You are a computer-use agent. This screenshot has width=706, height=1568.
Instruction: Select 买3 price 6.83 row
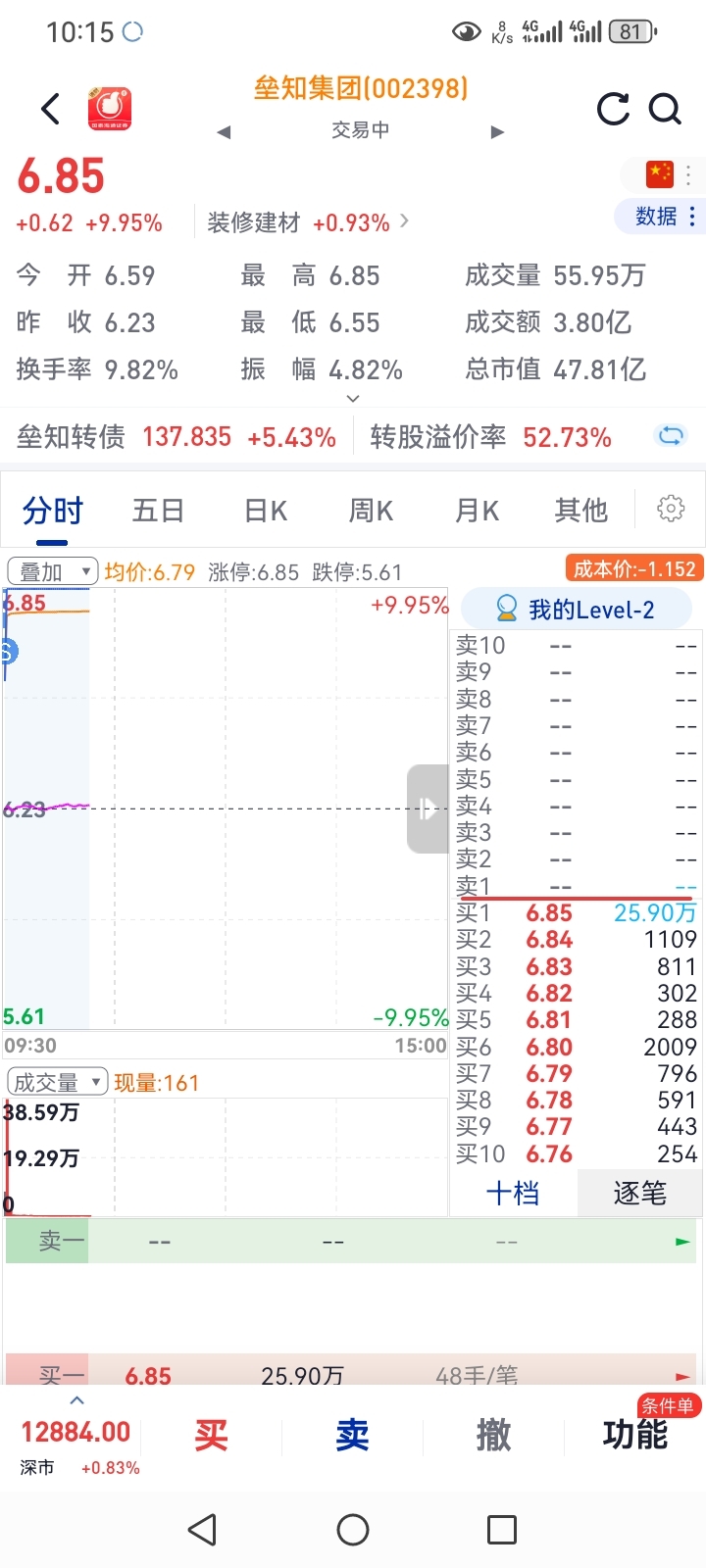click(x=577, y=967)
